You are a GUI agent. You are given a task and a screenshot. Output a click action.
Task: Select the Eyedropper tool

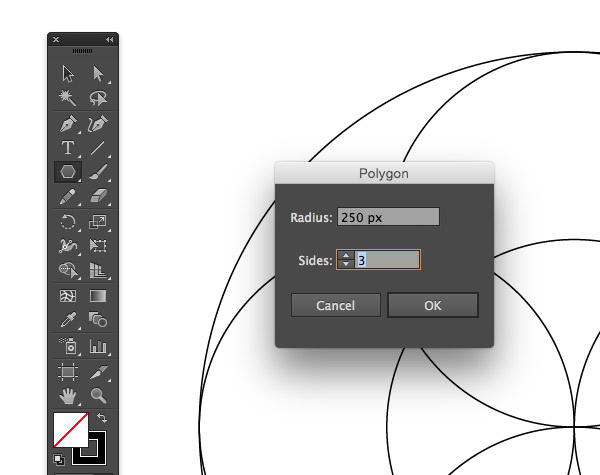(x=68, y=320)
